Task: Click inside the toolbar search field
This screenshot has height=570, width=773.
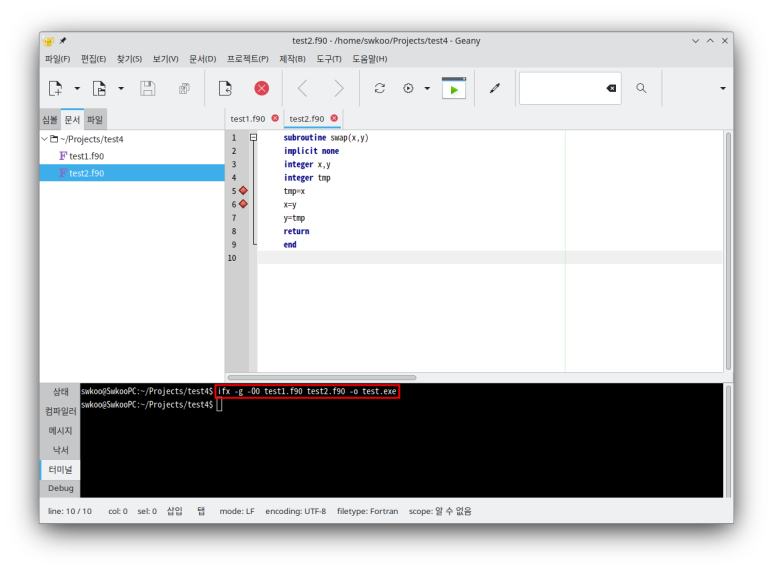Action: pyautogui.click(x=562, y=88)
